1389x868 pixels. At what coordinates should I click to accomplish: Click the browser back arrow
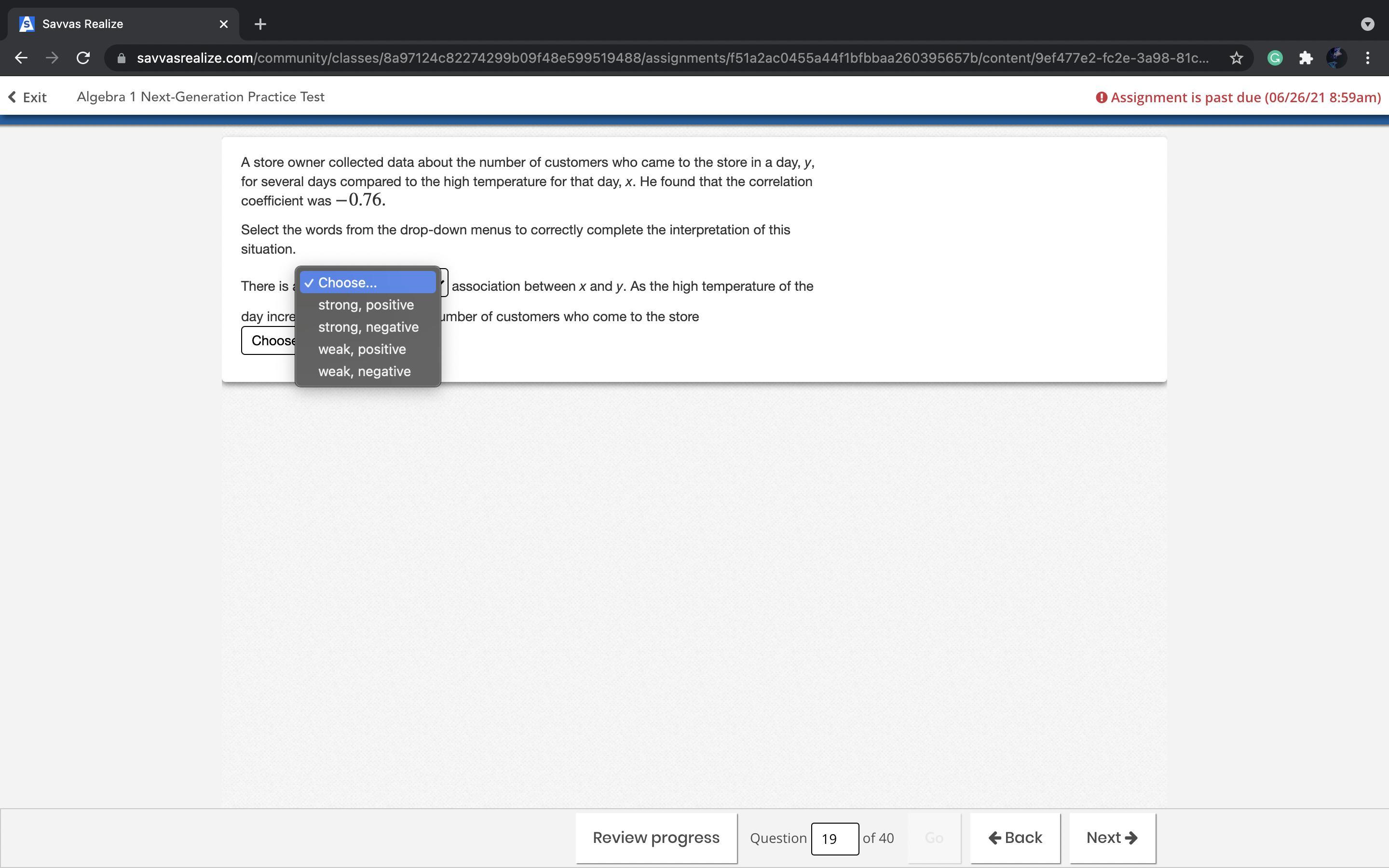click(21, 58)
